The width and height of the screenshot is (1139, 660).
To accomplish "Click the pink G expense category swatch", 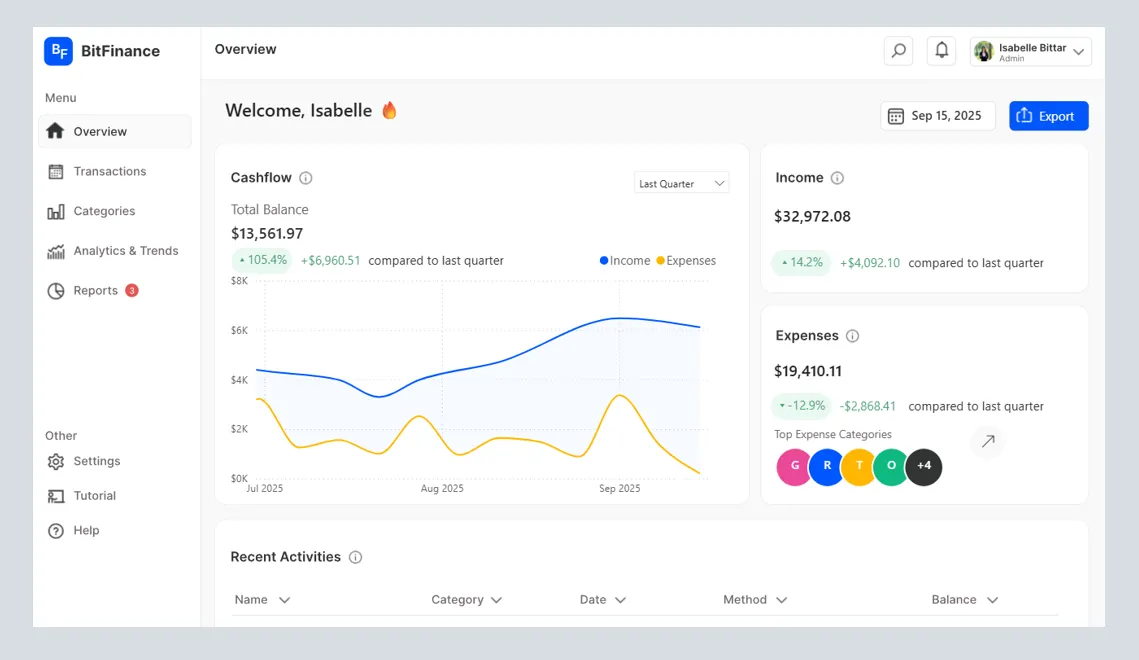I will (793, 467).
